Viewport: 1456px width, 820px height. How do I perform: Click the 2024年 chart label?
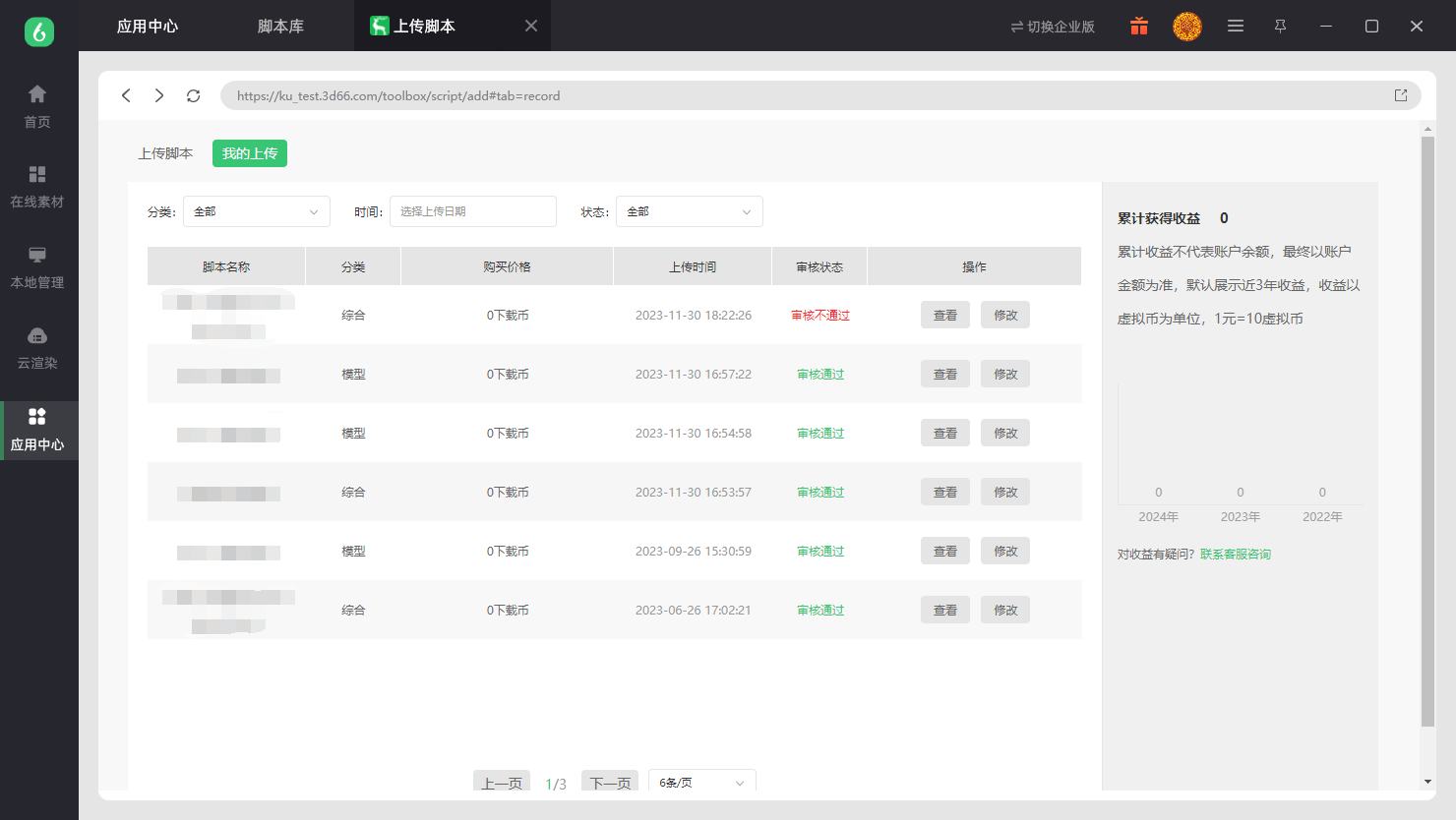[1158, 517]
